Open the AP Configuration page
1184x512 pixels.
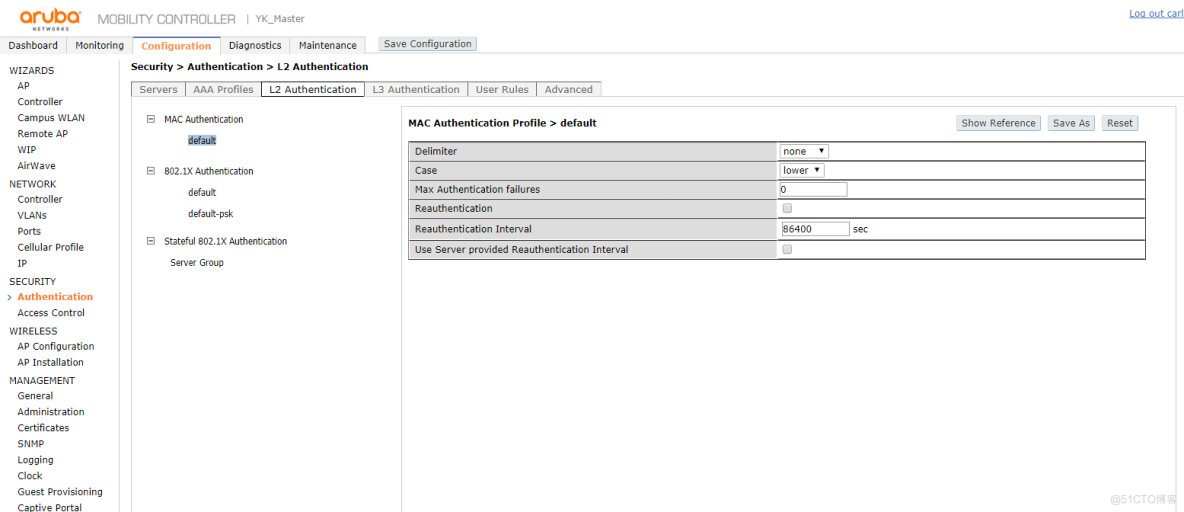click(x=56, y=347)
